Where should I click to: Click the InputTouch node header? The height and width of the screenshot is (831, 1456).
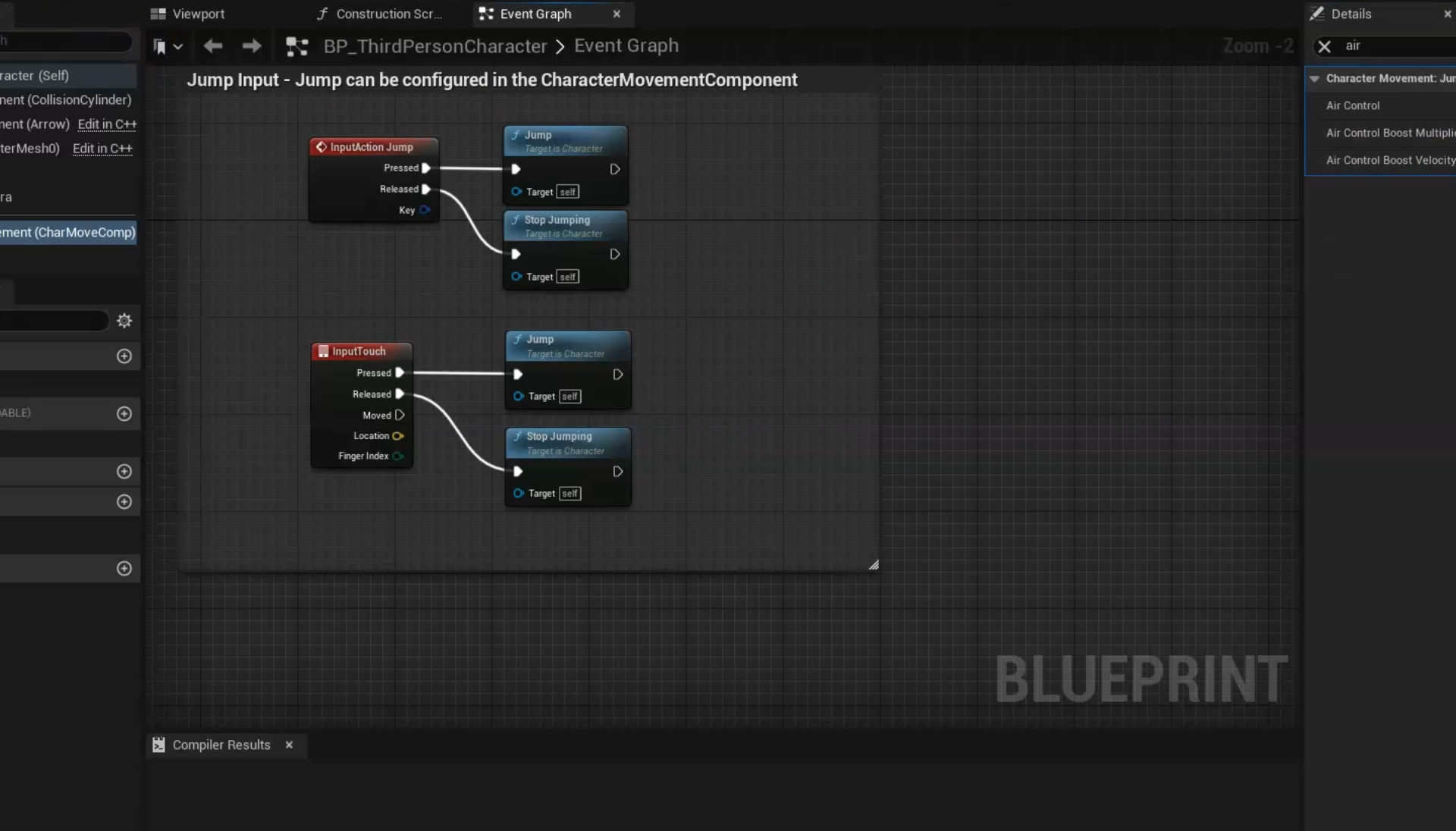tap(359, 351)
